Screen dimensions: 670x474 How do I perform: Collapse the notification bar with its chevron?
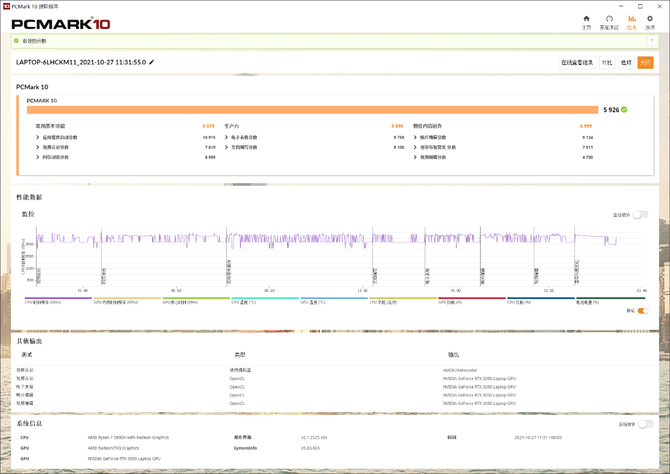(653, 41)
